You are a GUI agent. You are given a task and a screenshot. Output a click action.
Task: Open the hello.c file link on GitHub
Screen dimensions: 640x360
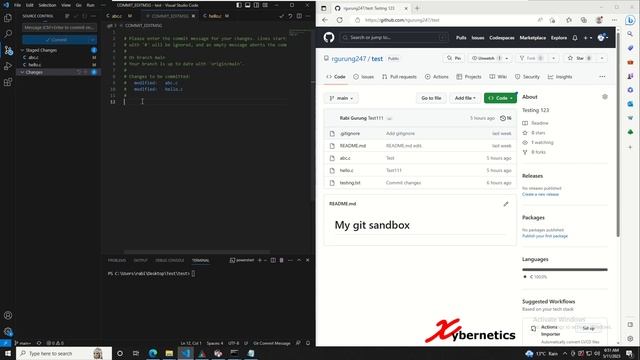coord(347,170)
